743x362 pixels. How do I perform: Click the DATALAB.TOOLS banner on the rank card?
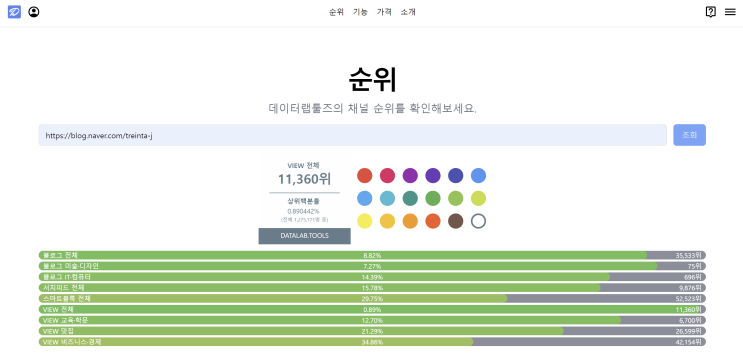coord(304,236)
